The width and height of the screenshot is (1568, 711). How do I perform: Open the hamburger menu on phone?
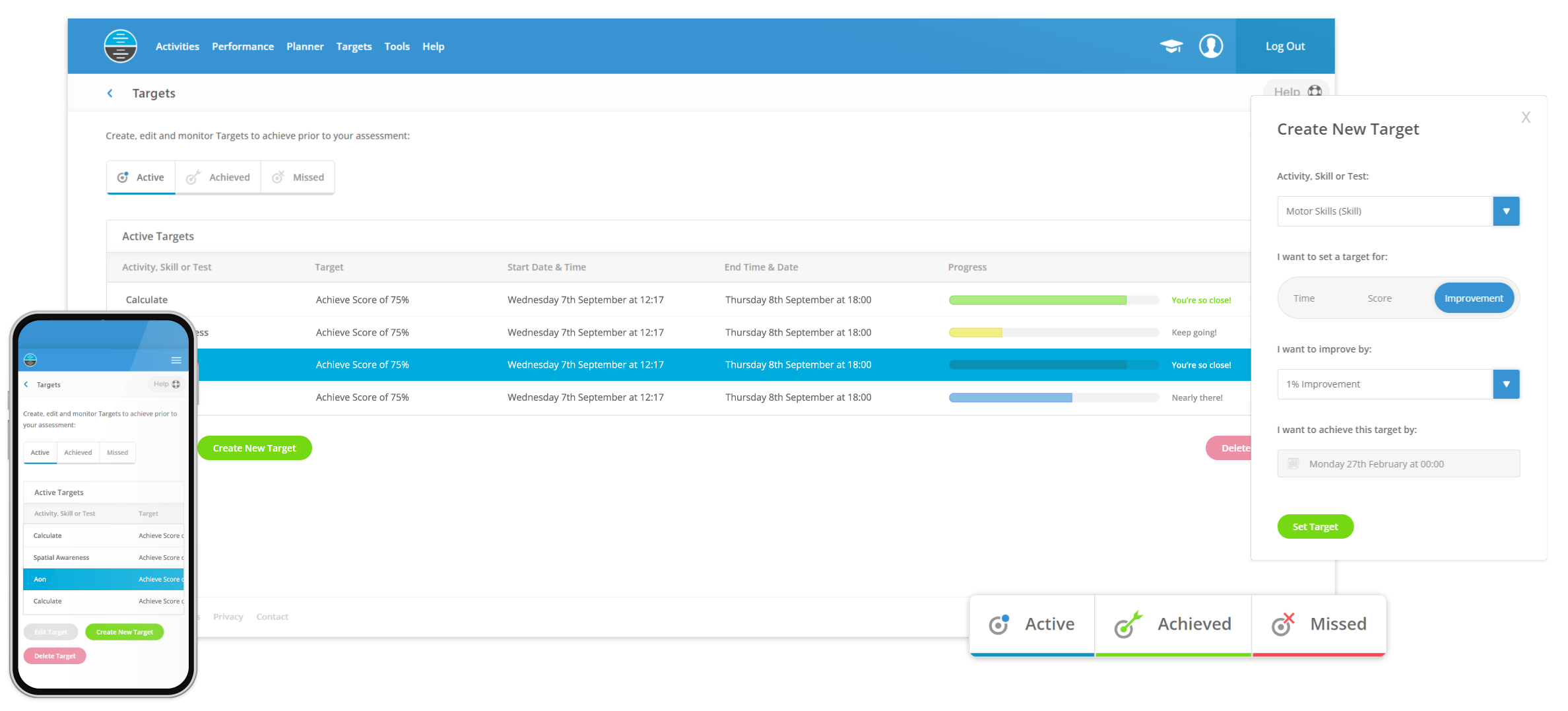click(x=176, y=360)
